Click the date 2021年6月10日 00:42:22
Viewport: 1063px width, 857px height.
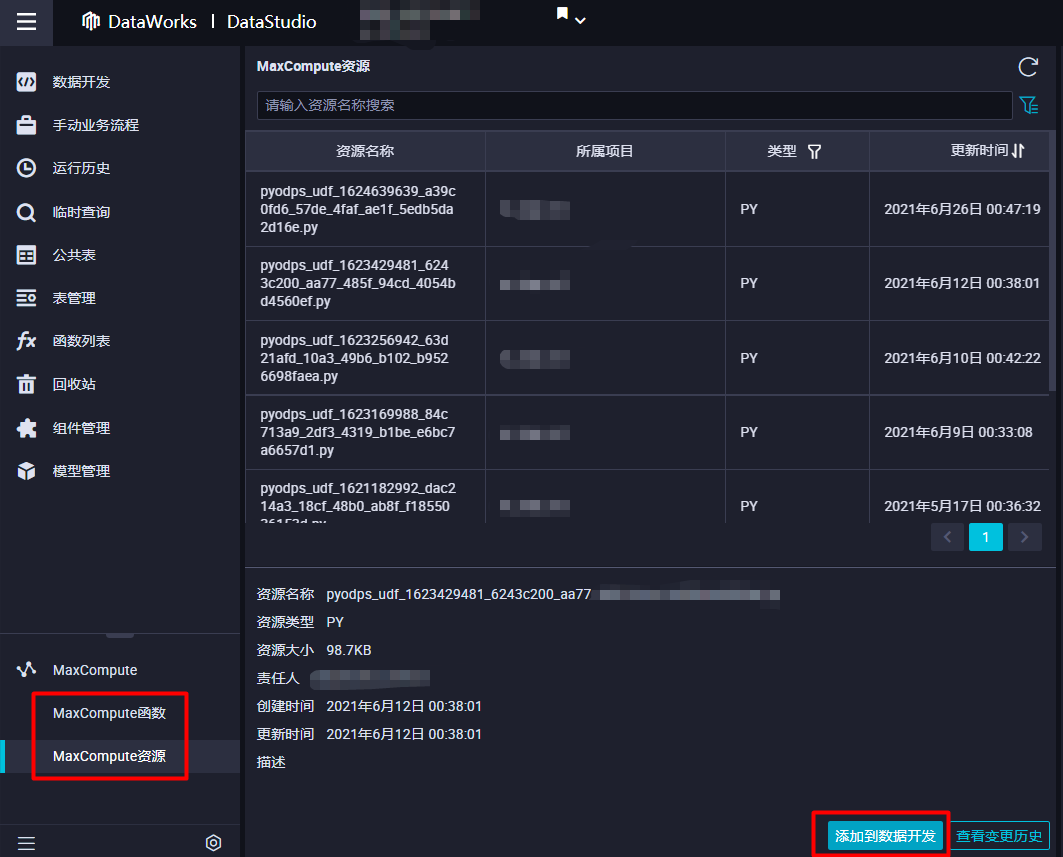point(962,358)
